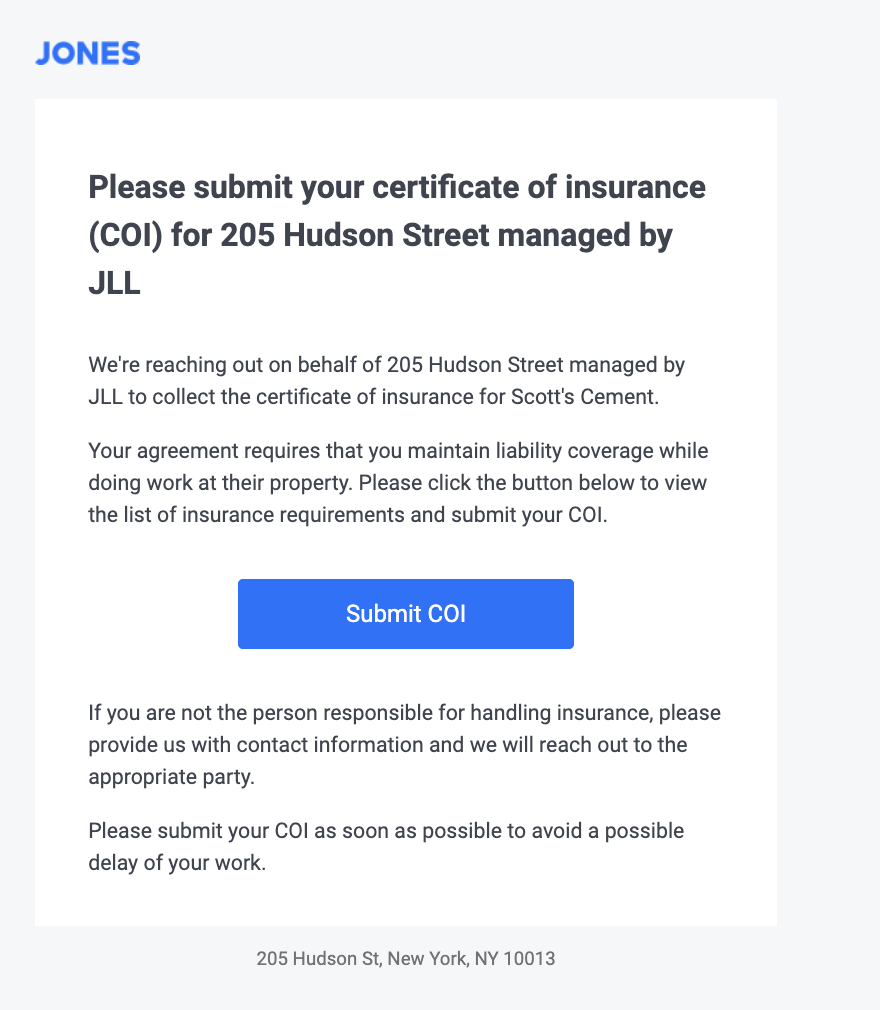Click the paragraph about person responsible for insurance
This screenshot has height=1010, width=880.
(x=405, y=745)
